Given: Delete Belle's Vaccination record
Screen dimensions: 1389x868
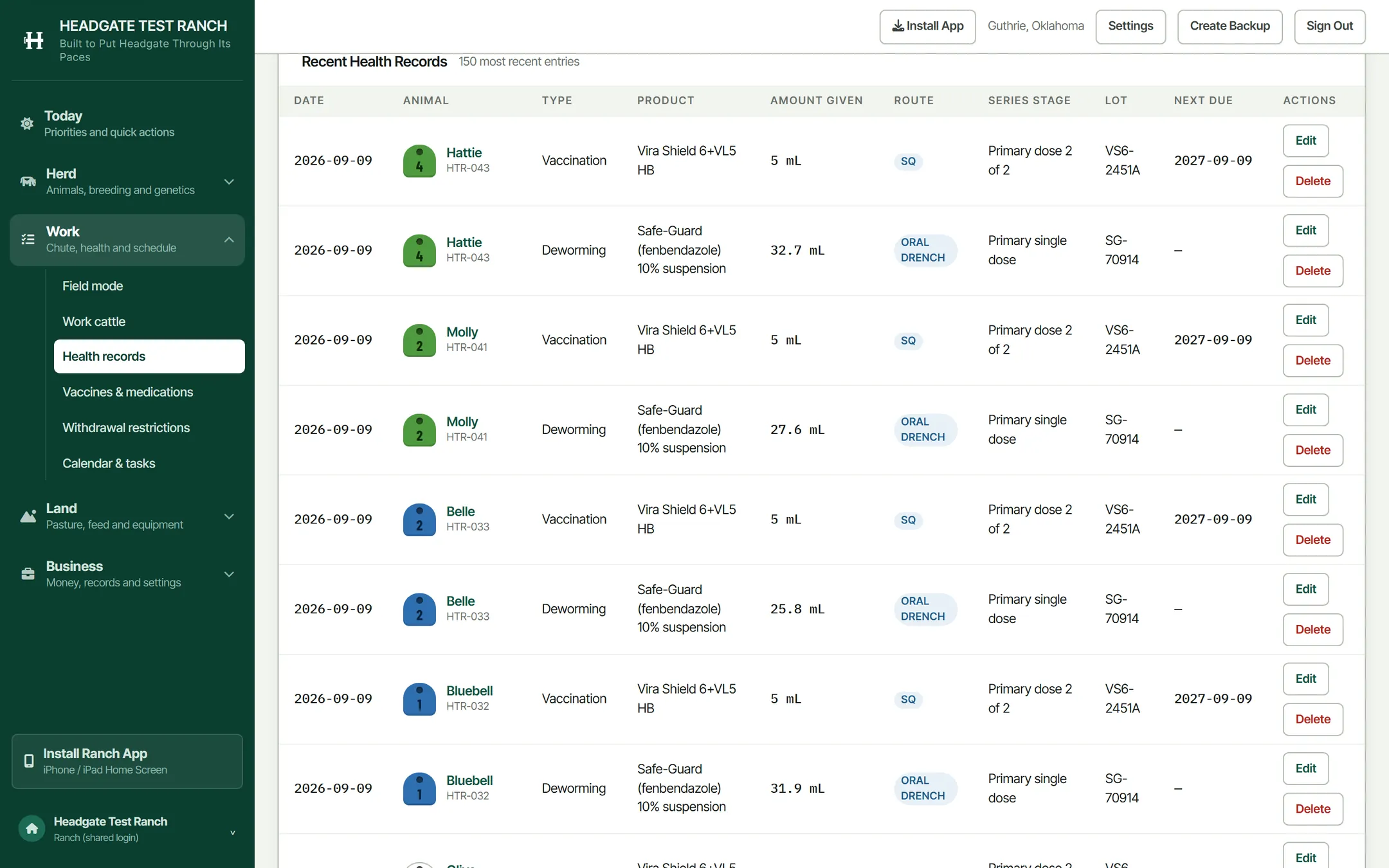Looking at the screenshot, I should [x=1312, y=540].
